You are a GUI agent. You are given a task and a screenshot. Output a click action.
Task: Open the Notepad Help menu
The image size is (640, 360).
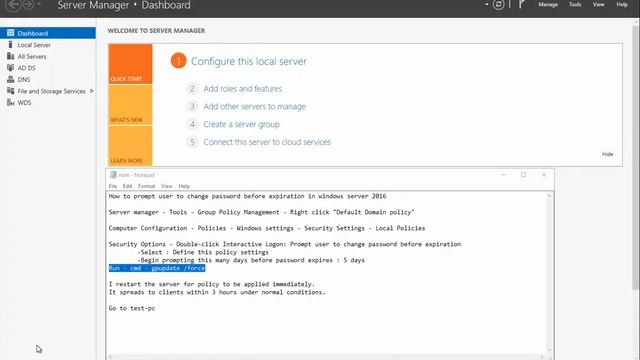pos(184,186)
